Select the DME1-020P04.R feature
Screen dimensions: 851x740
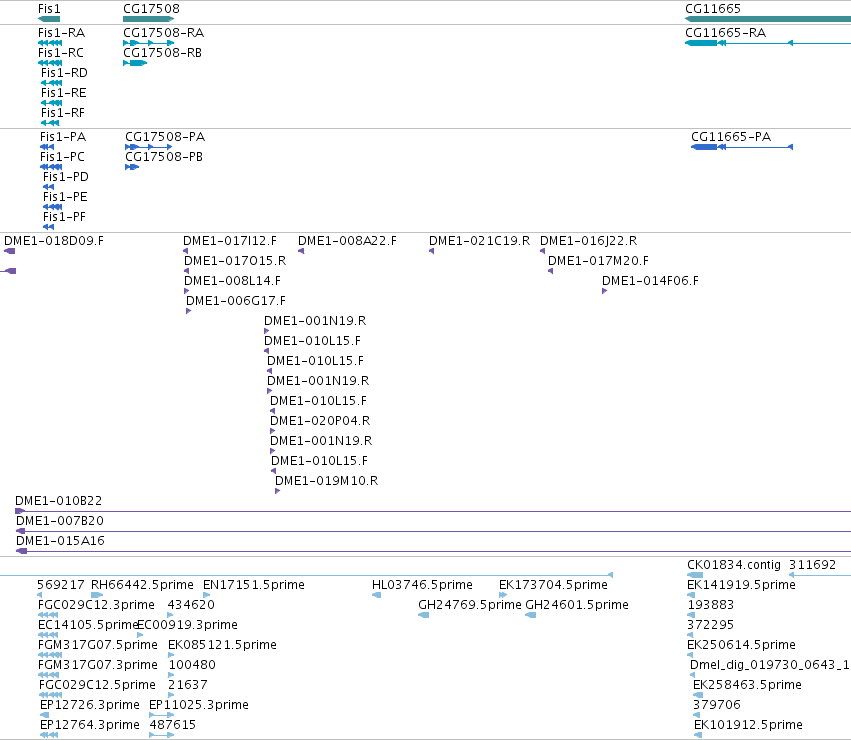tap(320, 421)
